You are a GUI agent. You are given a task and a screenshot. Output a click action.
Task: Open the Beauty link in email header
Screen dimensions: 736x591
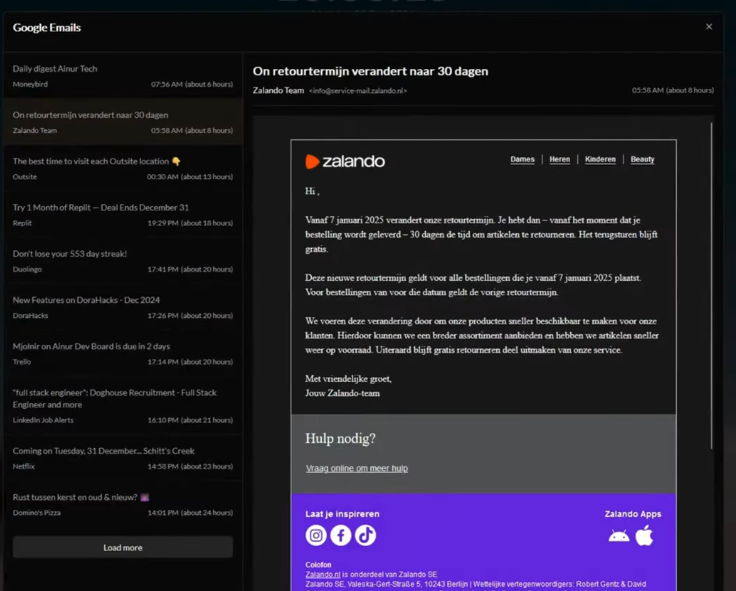[x=642, y=159]
